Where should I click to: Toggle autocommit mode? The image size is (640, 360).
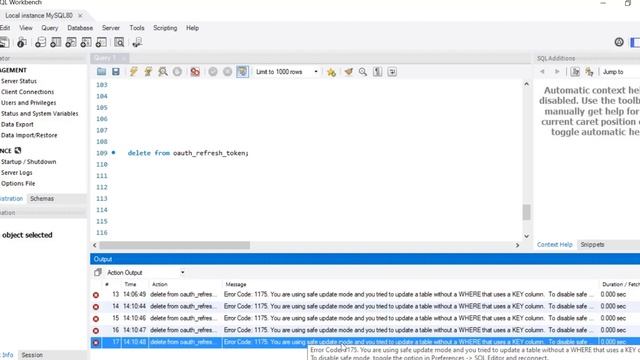tap(242, 72)
